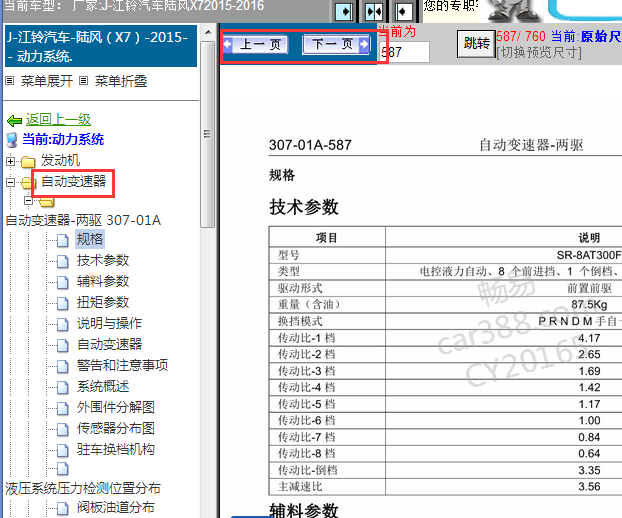The width and height of the screenshot is (622, 518).
Task: Click the sidebar vertical scrollbar thumb
Action: [x=207, y=134]
